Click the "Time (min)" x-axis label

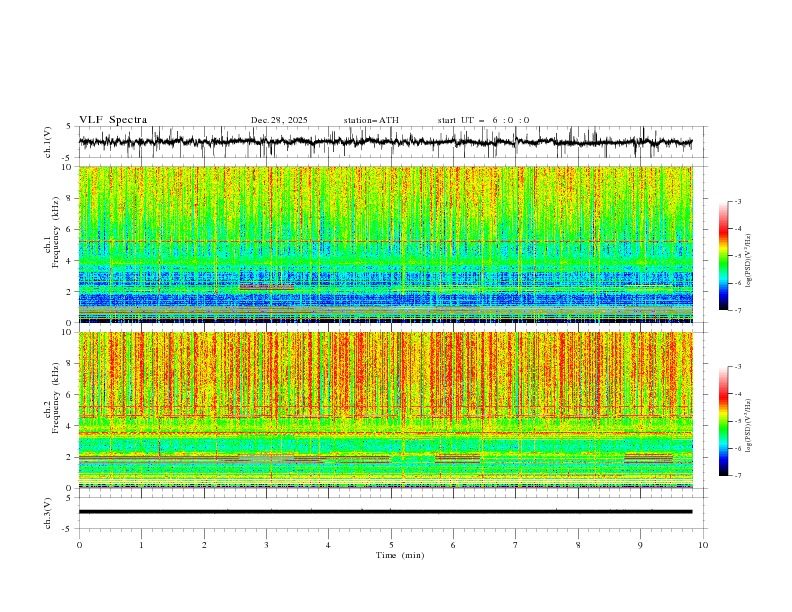tap(400, 555)
